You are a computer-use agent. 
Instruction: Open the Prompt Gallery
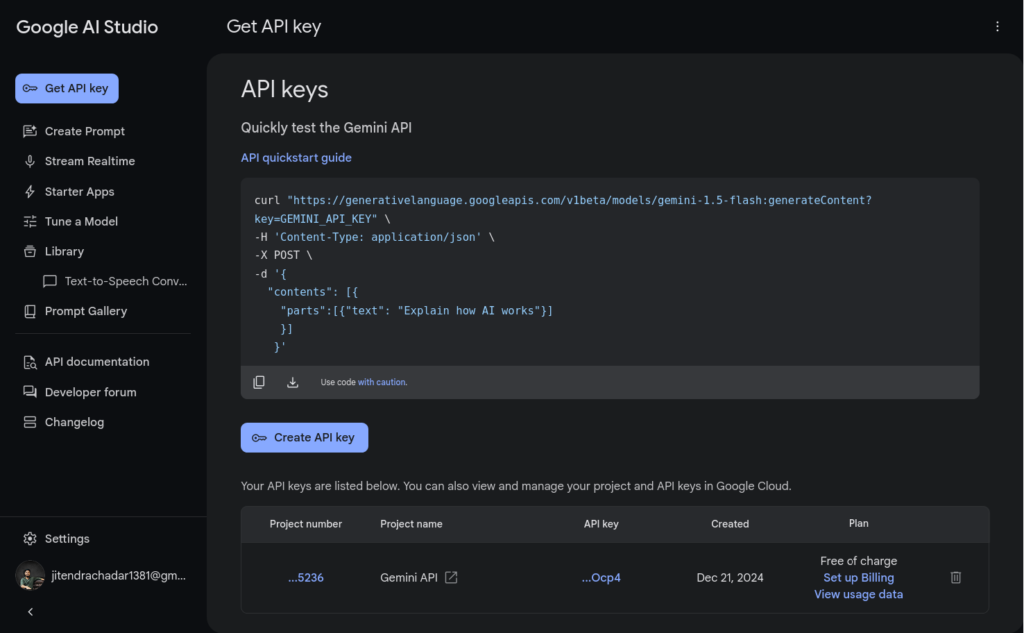[86, 312]
